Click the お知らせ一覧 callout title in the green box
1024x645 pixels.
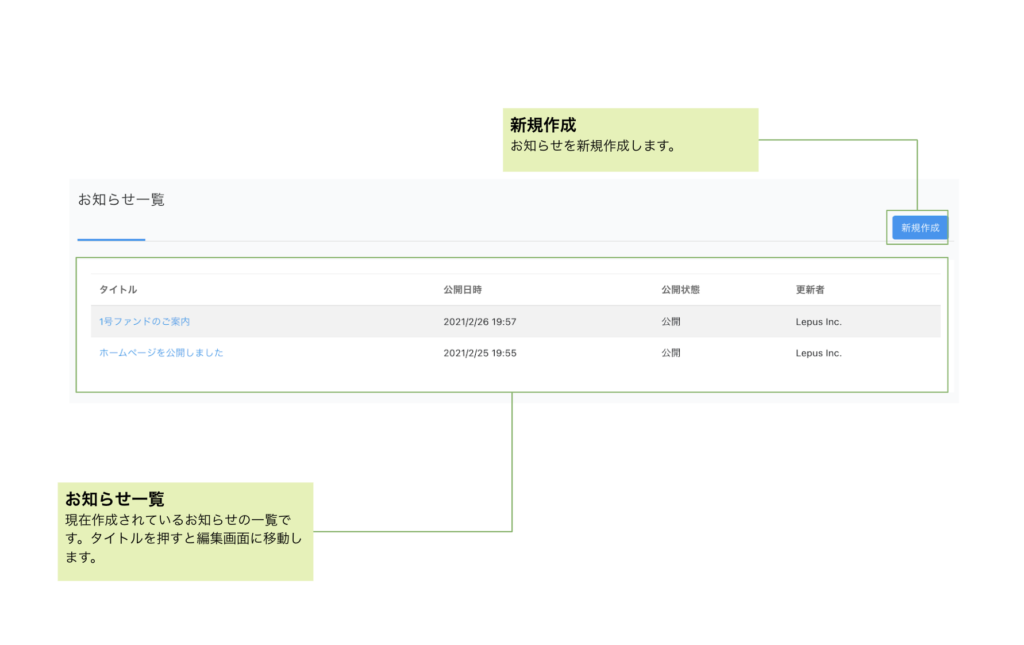pos(115,499)
